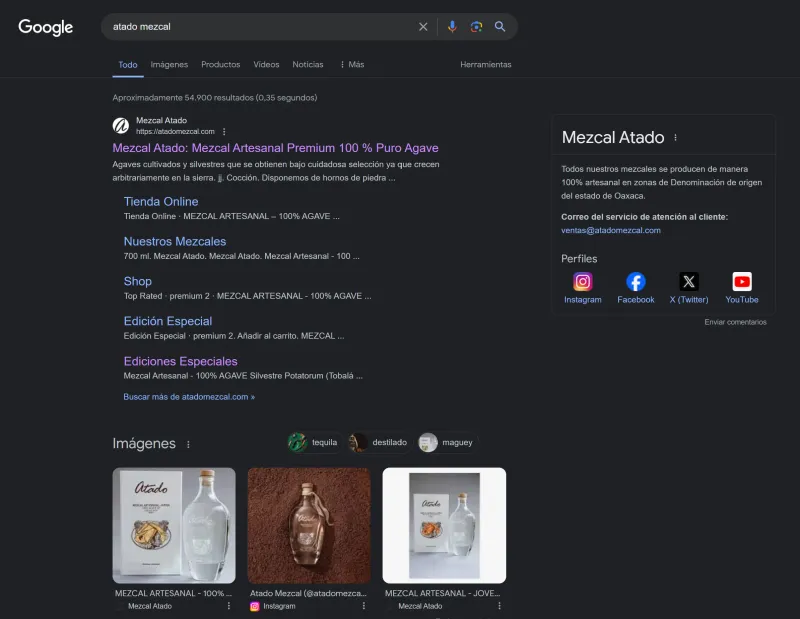Filter images by the tequila chip
This screenshot has height=619, width=800.
pyautogui.click(x=314, y=442)
